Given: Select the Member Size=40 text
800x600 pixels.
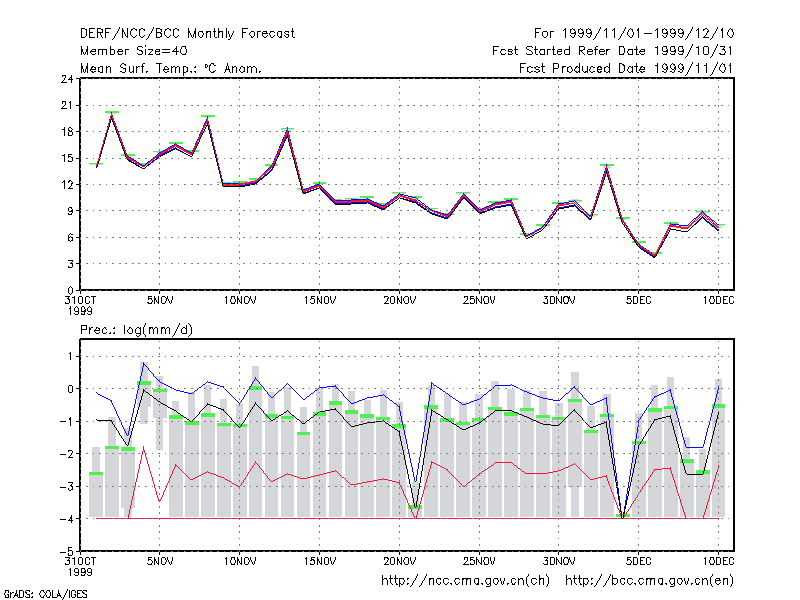Looking at the screenshot, I should point(134,51).
